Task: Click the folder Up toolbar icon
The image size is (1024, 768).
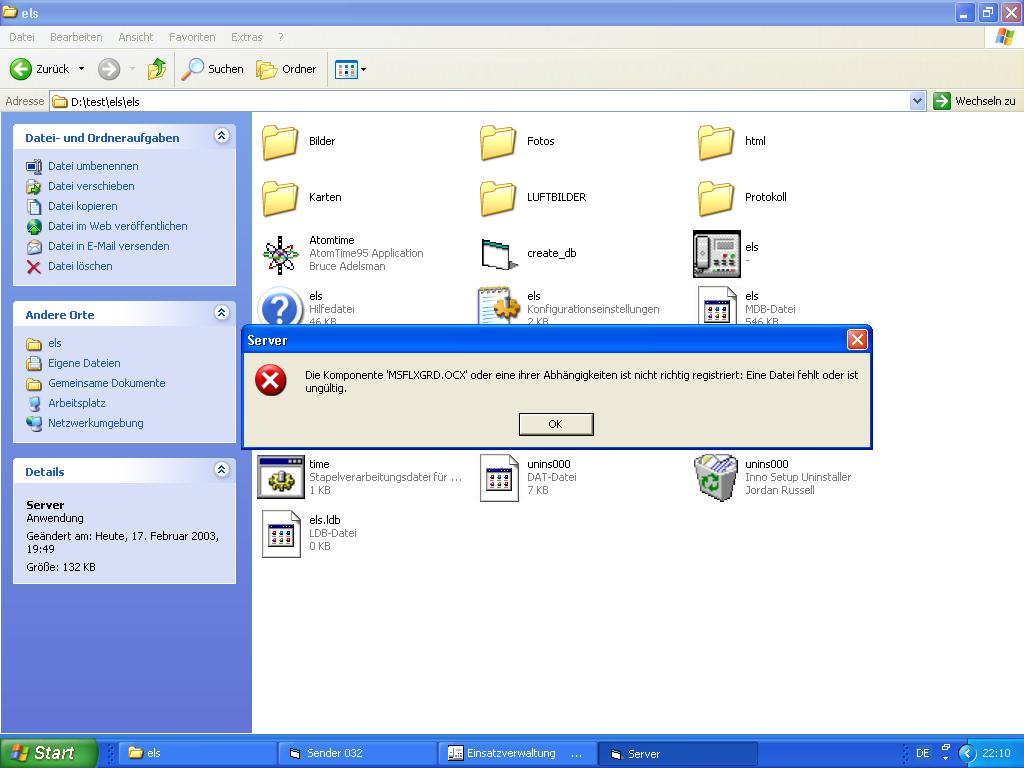Action: click(157, 69)
